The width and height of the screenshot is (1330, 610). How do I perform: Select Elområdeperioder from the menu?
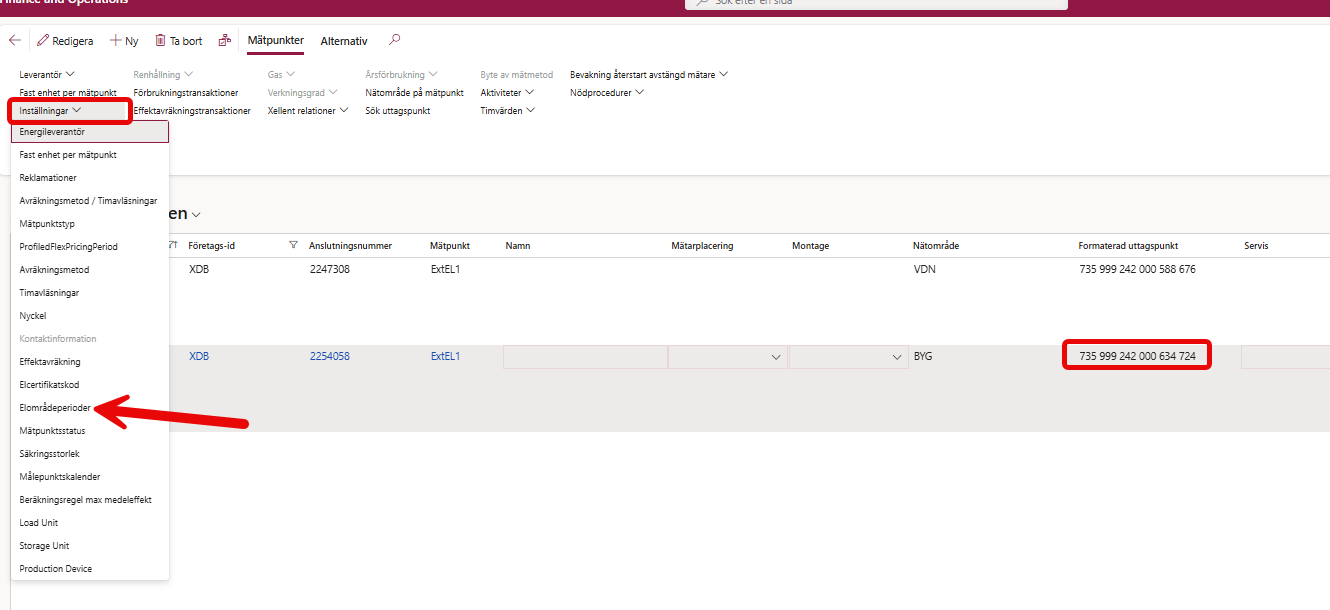[x=55, y=408]
